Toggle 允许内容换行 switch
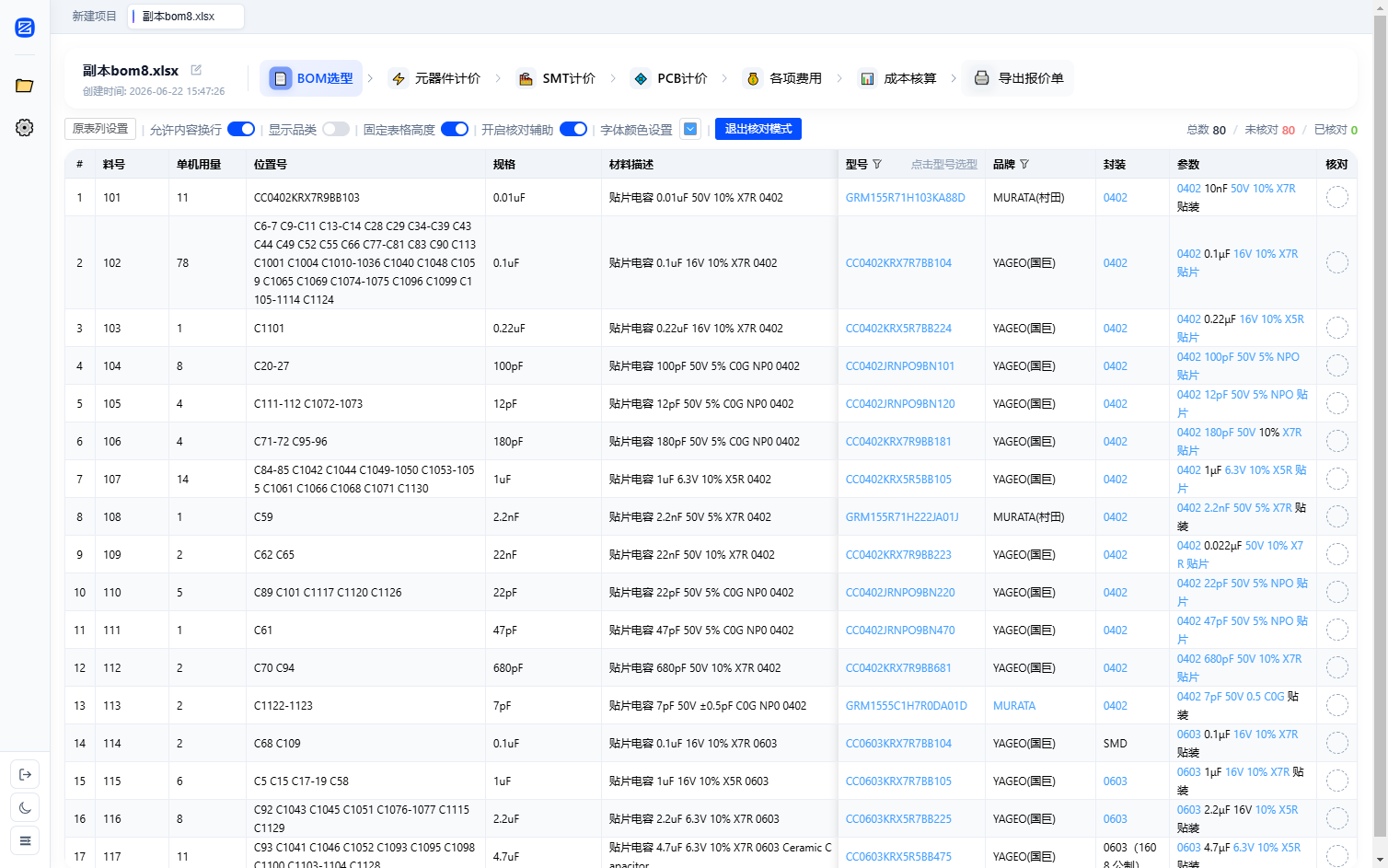The height and width of the screenshot is (868, 1388). point(241,129)
